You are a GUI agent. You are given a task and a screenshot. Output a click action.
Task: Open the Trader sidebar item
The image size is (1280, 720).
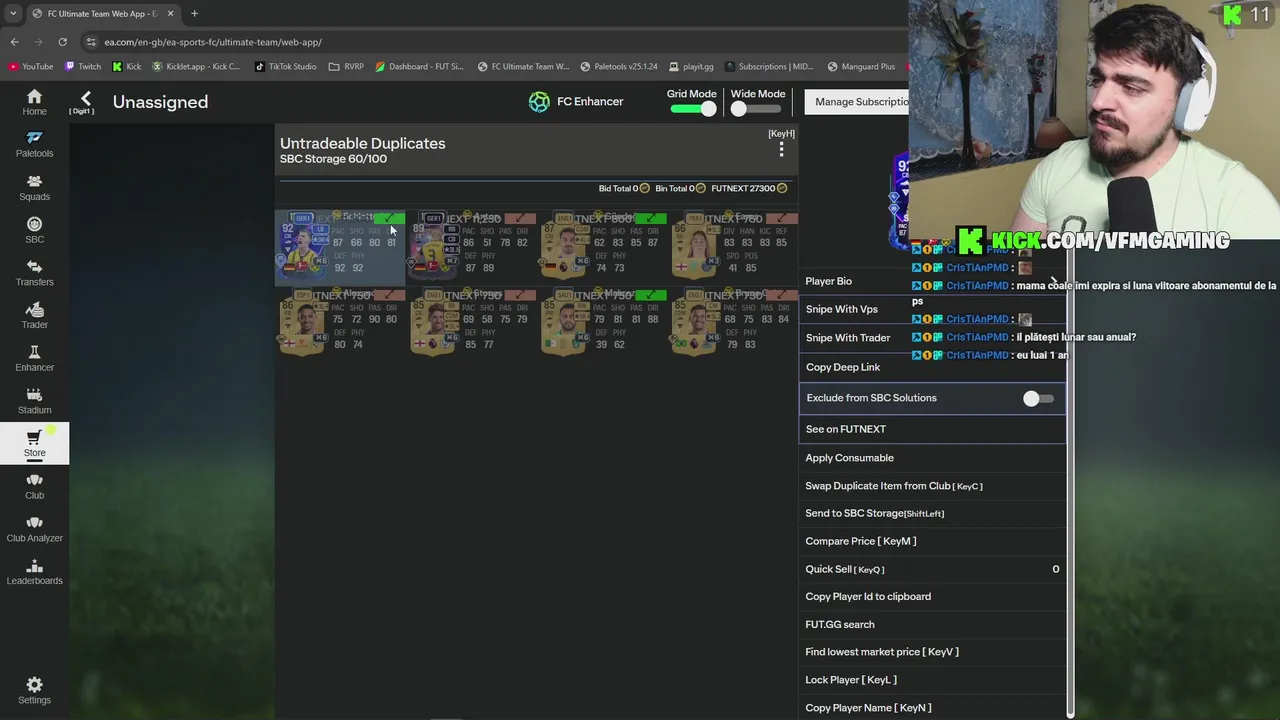pos(34,316)
